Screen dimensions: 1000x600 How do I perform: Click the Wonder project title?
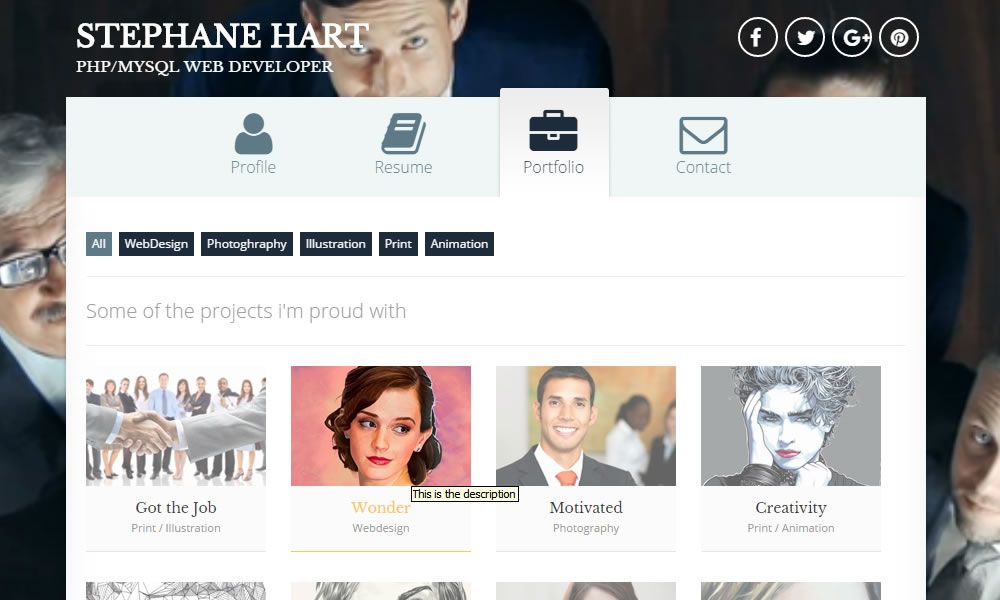381,508
